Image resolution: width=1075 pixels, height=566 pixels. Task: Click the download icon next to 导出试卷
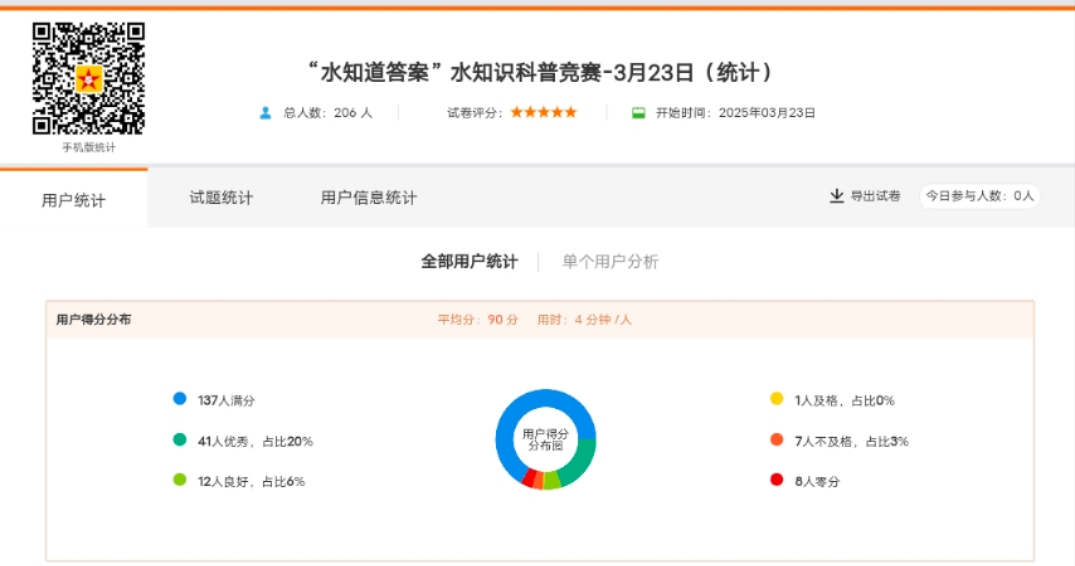point(837,196)
